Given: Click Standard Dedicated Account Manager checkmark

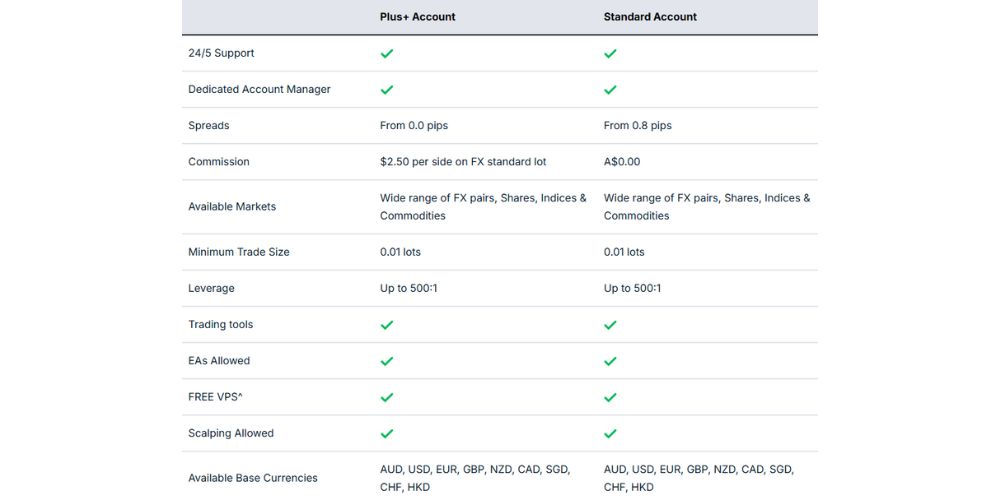Looking at the screenshot, I should pos(610,89).
